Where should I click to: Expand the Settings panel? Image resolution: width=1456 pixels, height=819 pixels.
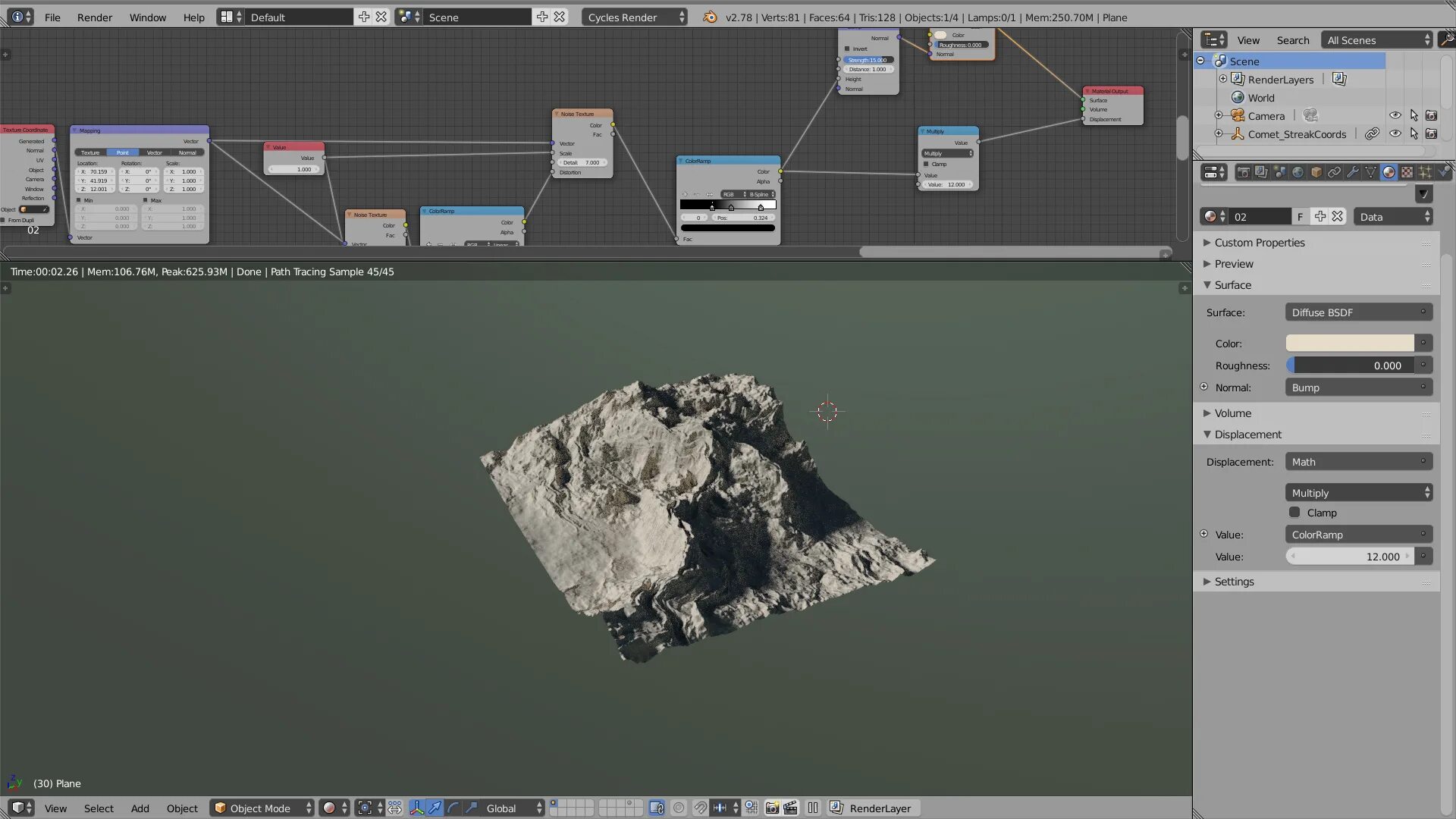click(1234, 582)
